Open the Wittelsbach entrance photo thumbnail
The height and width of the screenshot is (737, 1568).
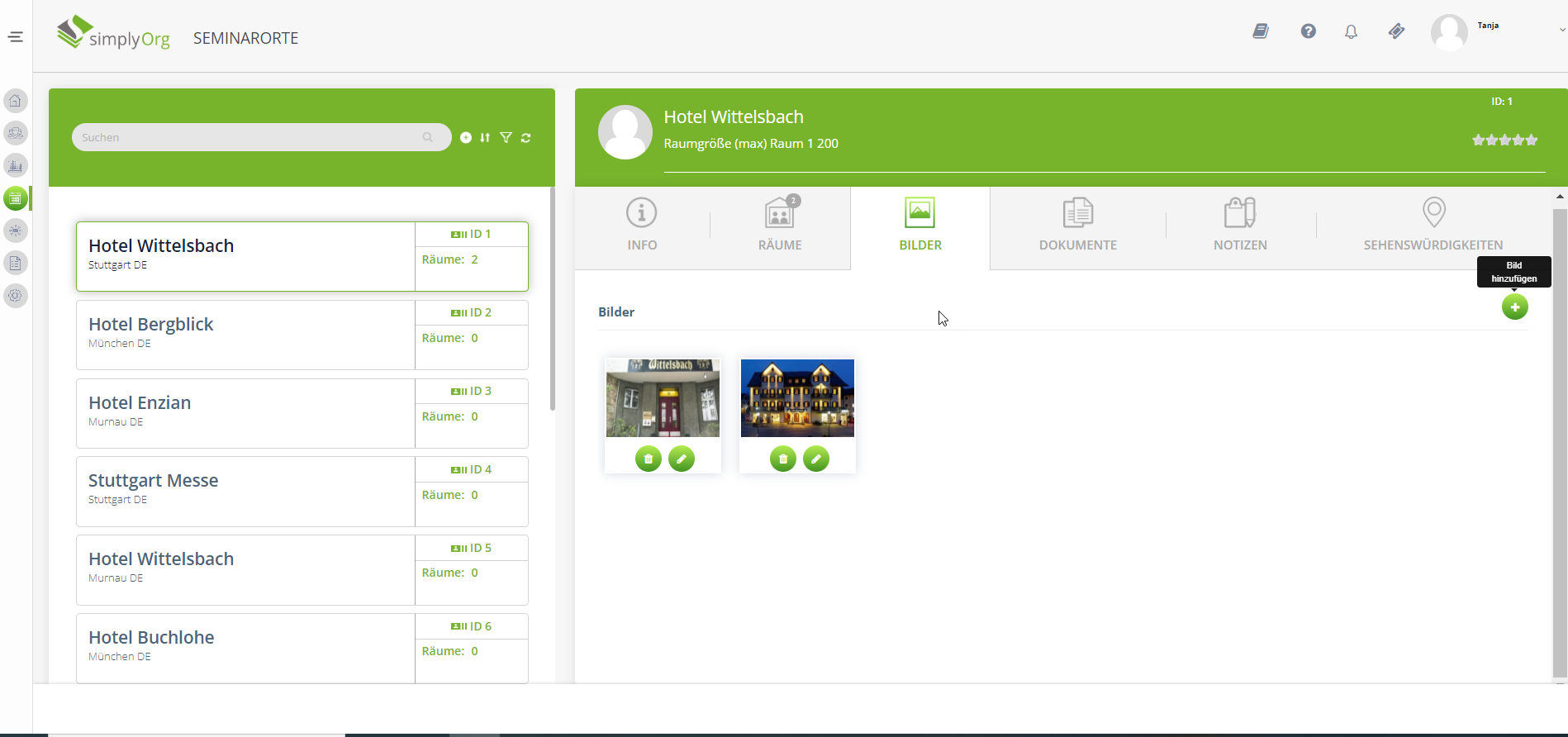[663, 398]
